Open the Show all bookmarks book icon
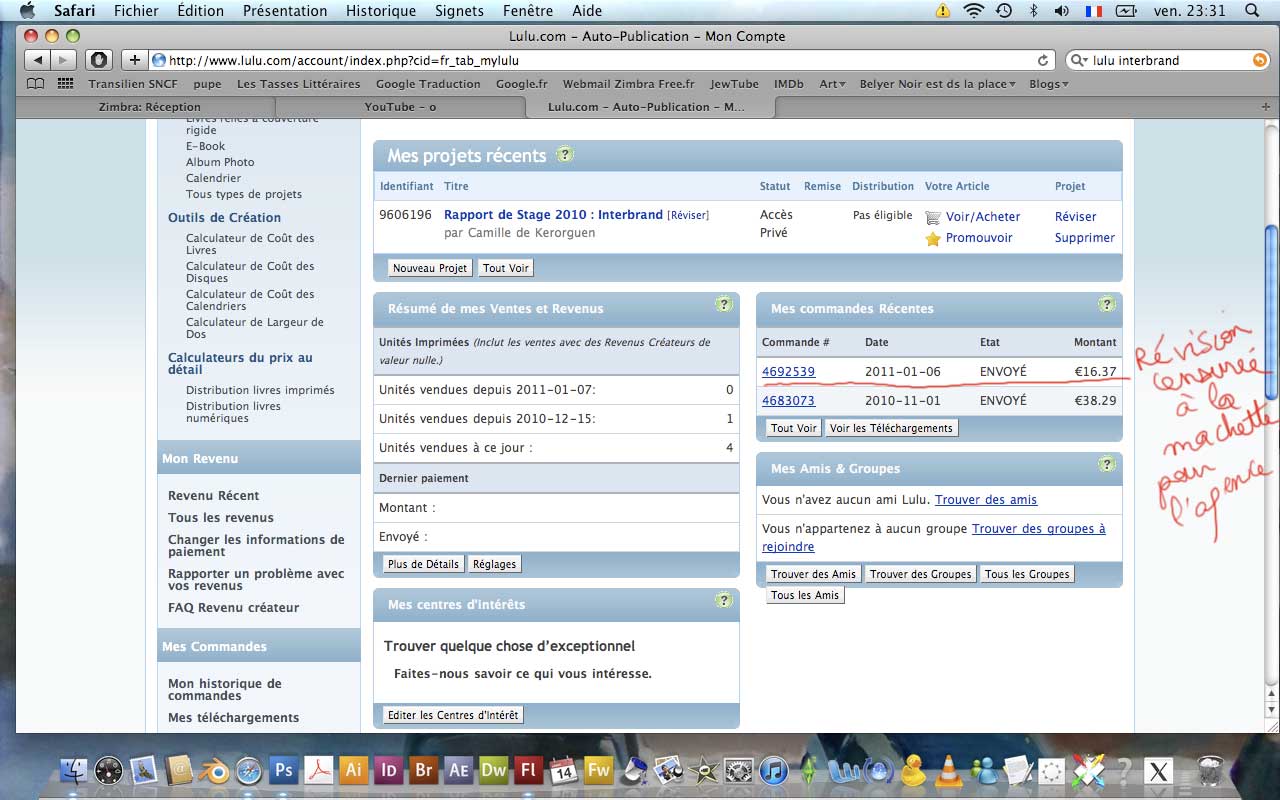Viewport: 1280px width, 800px height. click(x=36, y=84)
